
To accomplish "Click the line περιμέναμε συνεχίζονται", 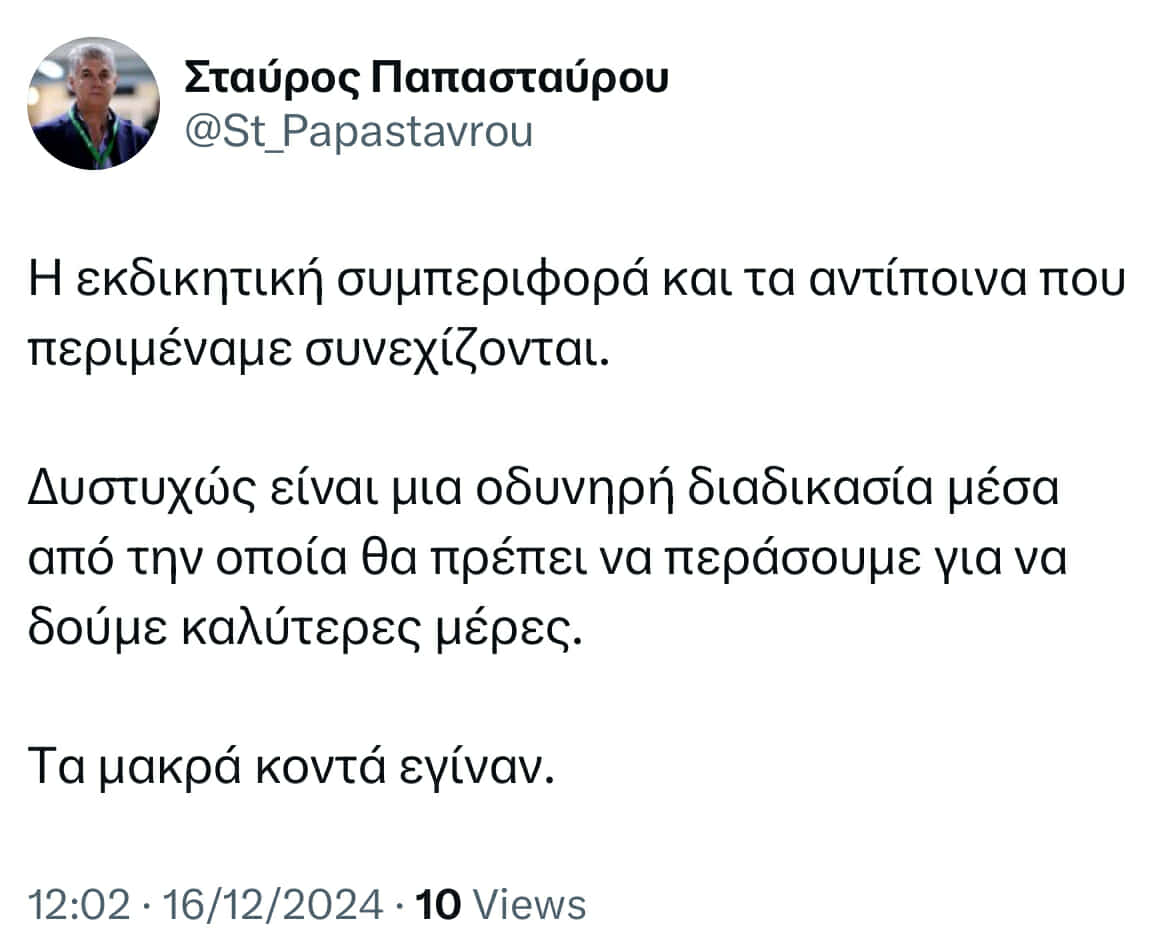I will pyautogui.click(x=319, y=350).
